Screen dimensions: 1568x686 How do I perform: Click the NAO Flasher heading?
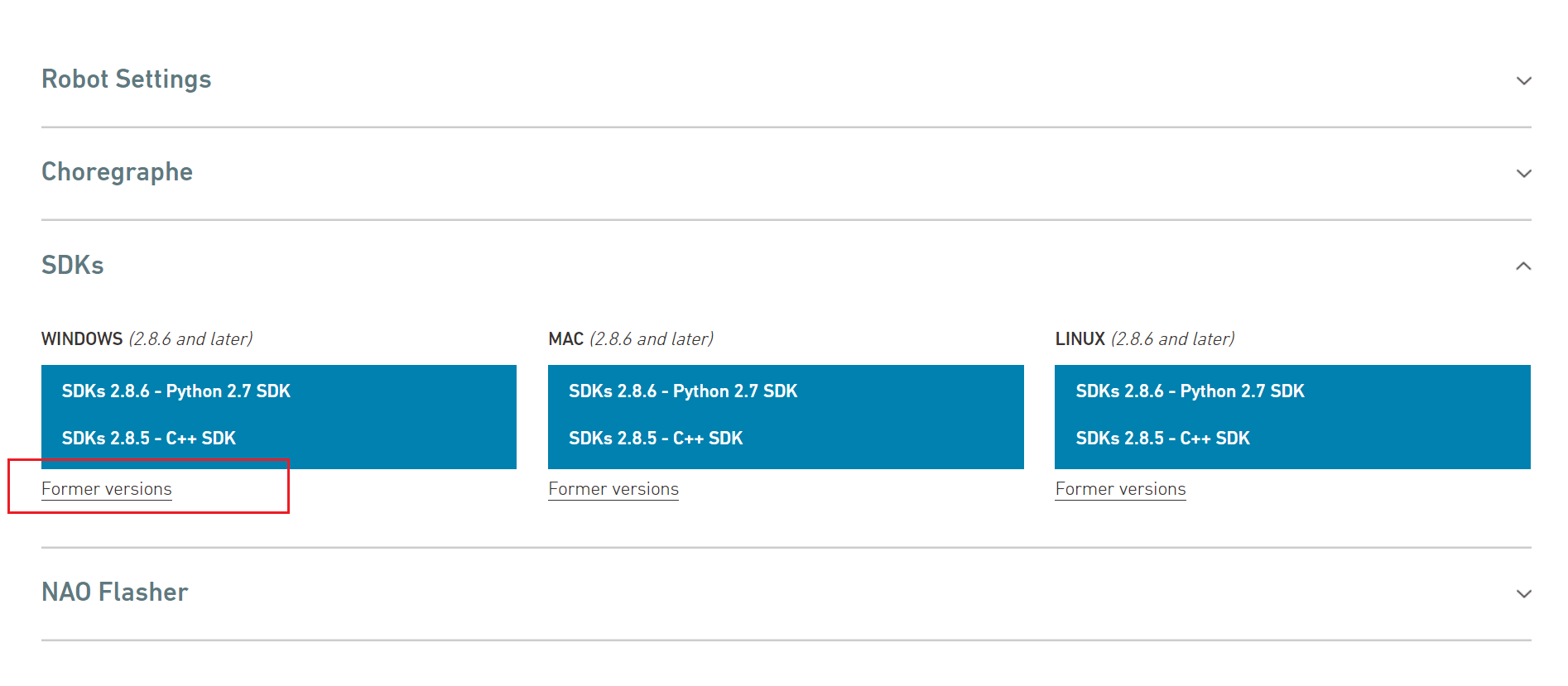click(115, 592)
